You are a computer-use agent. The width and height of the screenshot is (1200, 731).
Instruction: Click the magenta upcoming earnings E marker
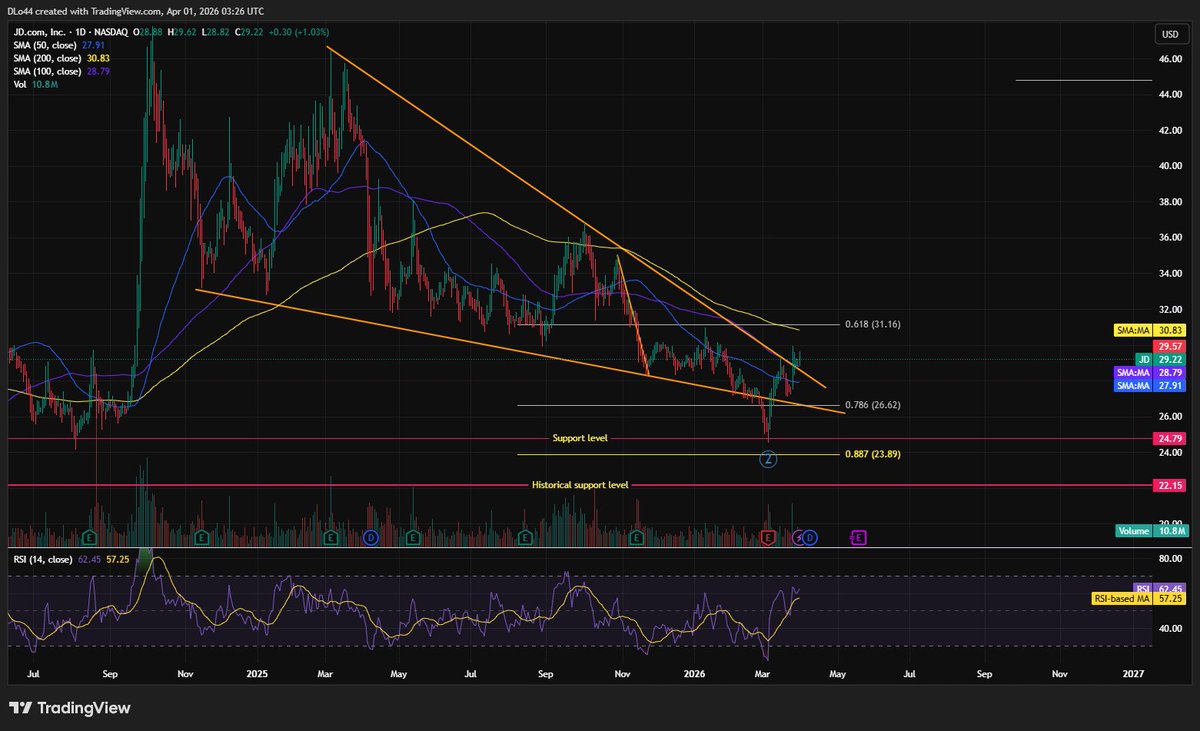point(859,537)
